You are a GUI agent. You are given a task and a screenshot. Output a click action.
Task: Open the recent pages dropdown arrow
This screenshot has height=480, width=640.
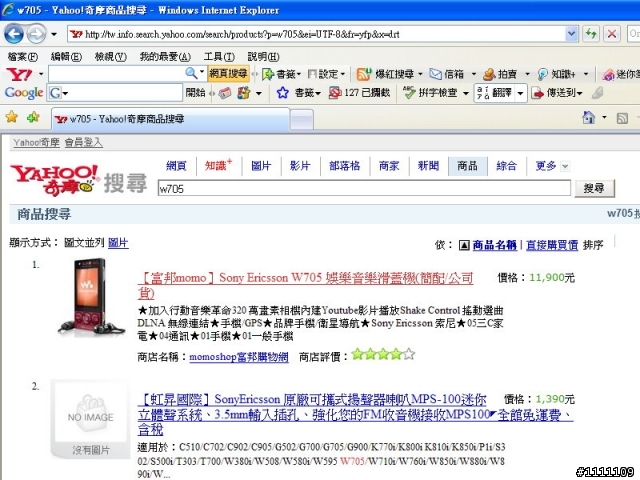54,34
